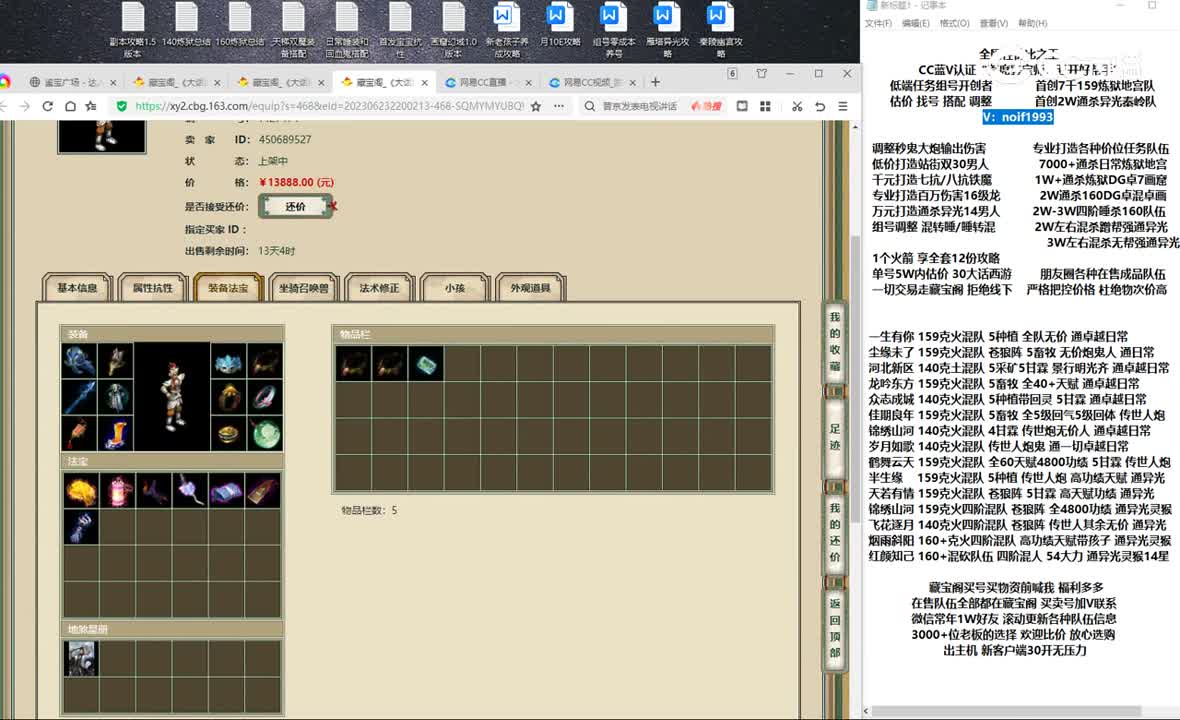The width and height of the screenshot is (1180, 720).
Task: Select the blue mask headgear equipment icon
Action: coord(228,362)
